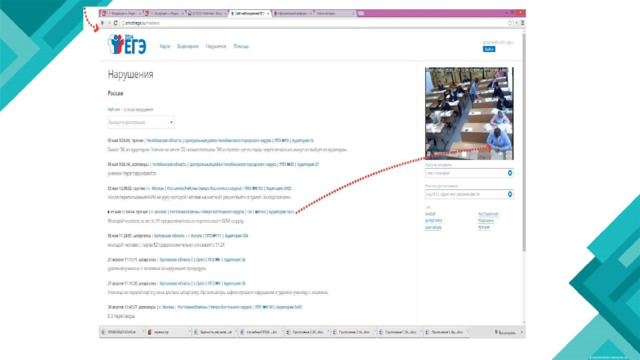Open the Нарушения menu item
Screen dimensions: 640x360
click(216, 47)
